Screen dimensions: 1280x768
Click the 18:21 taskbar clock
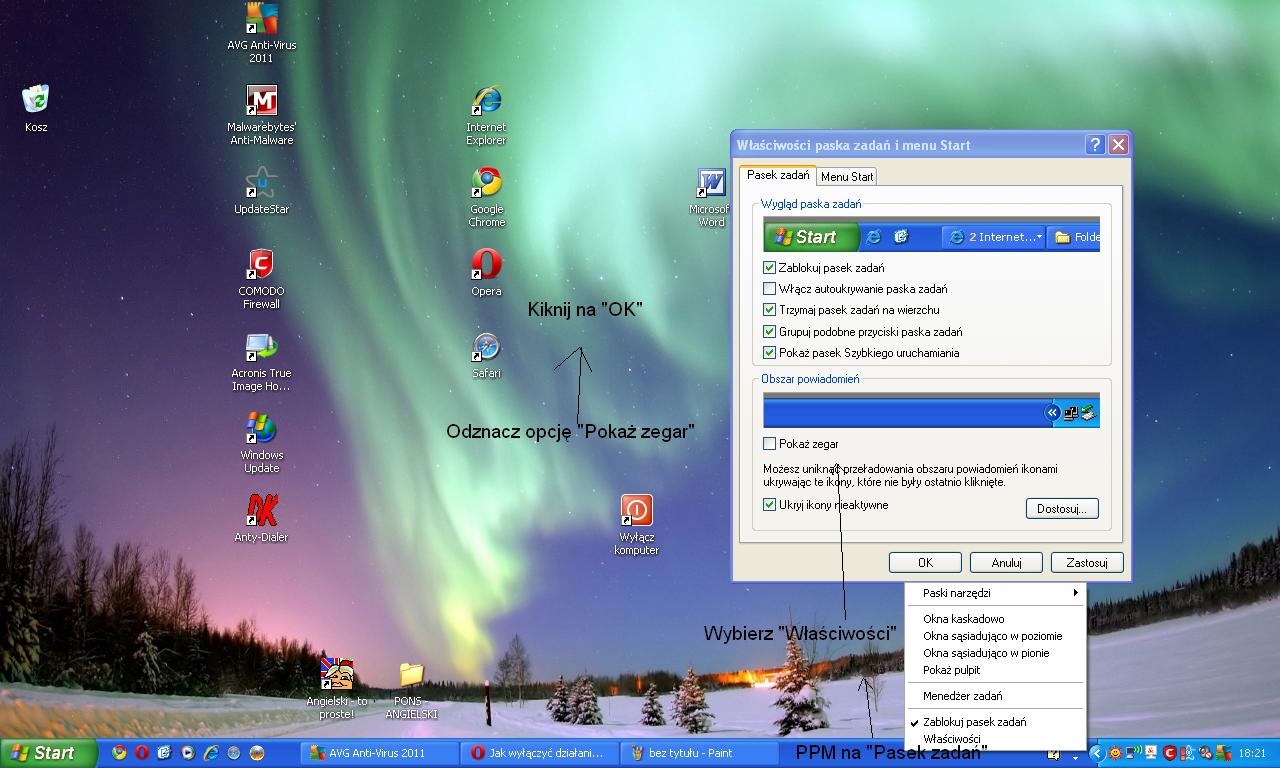pyautogui.click(x=1253, y=753)
